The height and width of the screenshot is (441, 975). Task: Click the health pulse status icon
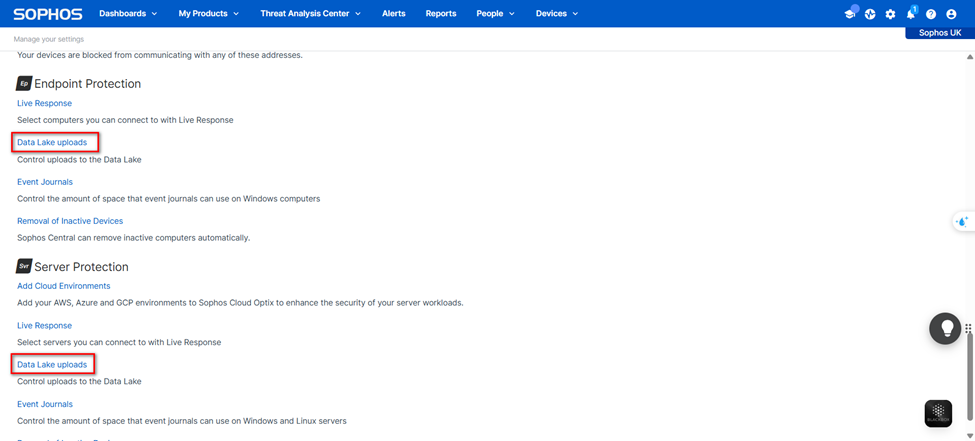(870, 14)
